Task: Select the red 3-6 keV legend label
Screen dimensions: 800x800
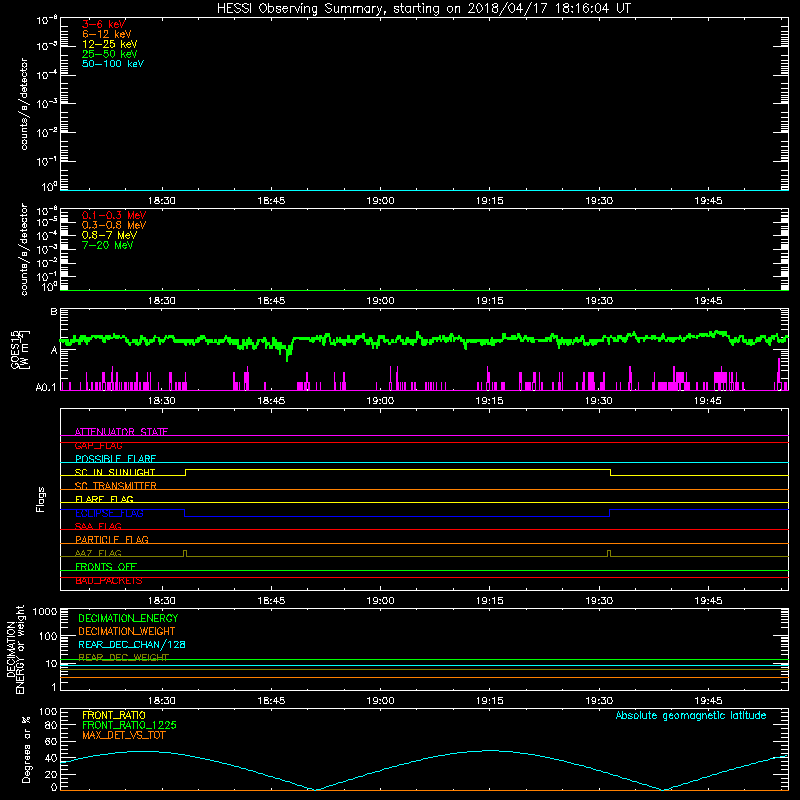Action: 104,24
